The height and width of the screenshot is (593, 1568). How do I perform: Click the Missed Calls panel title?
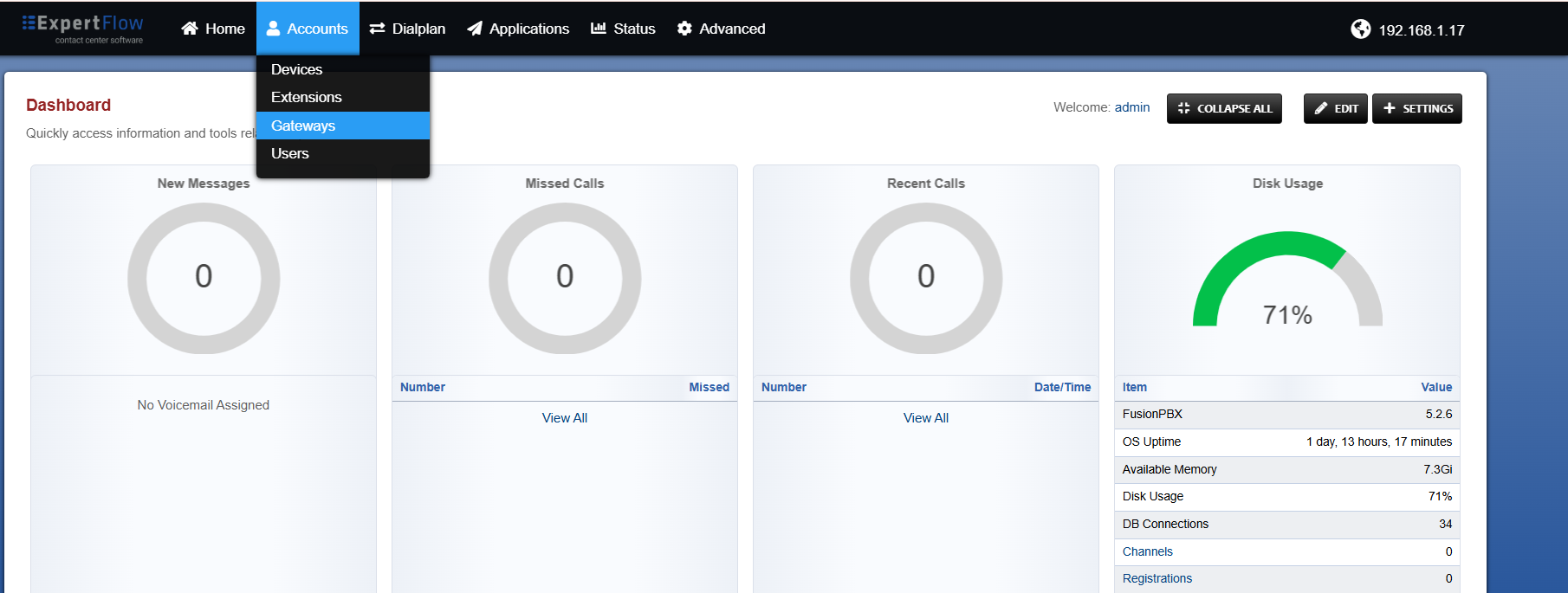click(565, 184)
